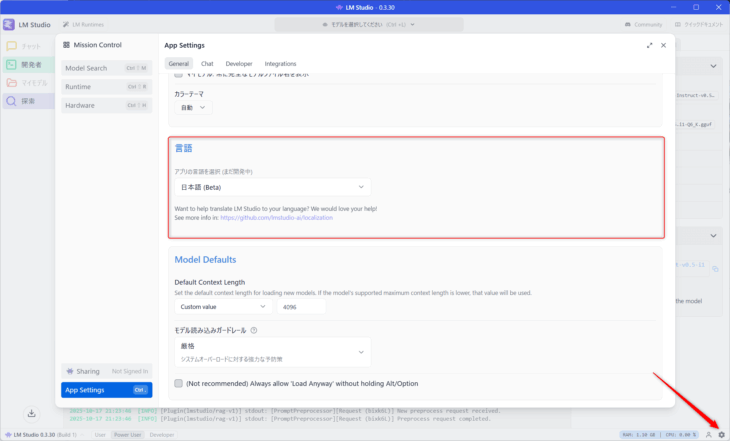Select the green developer icon in sidebar
The image size is (730, 441).
click(11, 64)
